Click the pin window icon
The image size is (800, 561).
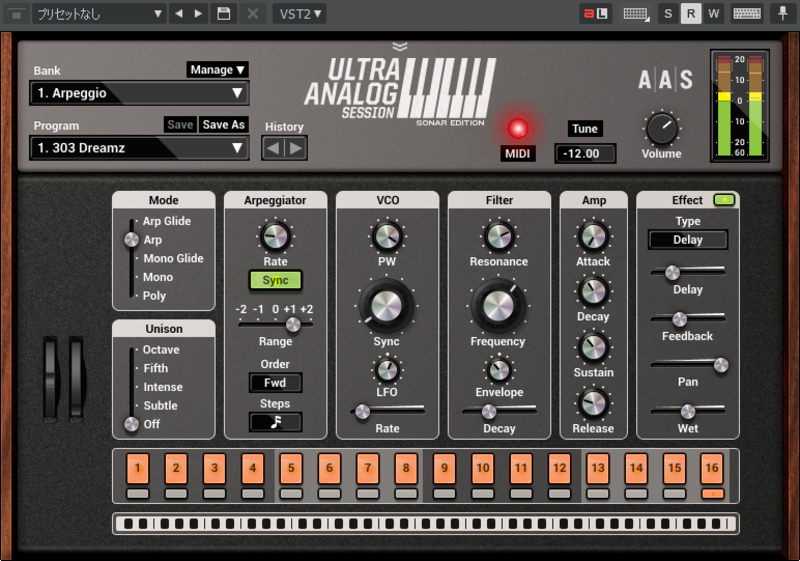(x=782, y=14)
